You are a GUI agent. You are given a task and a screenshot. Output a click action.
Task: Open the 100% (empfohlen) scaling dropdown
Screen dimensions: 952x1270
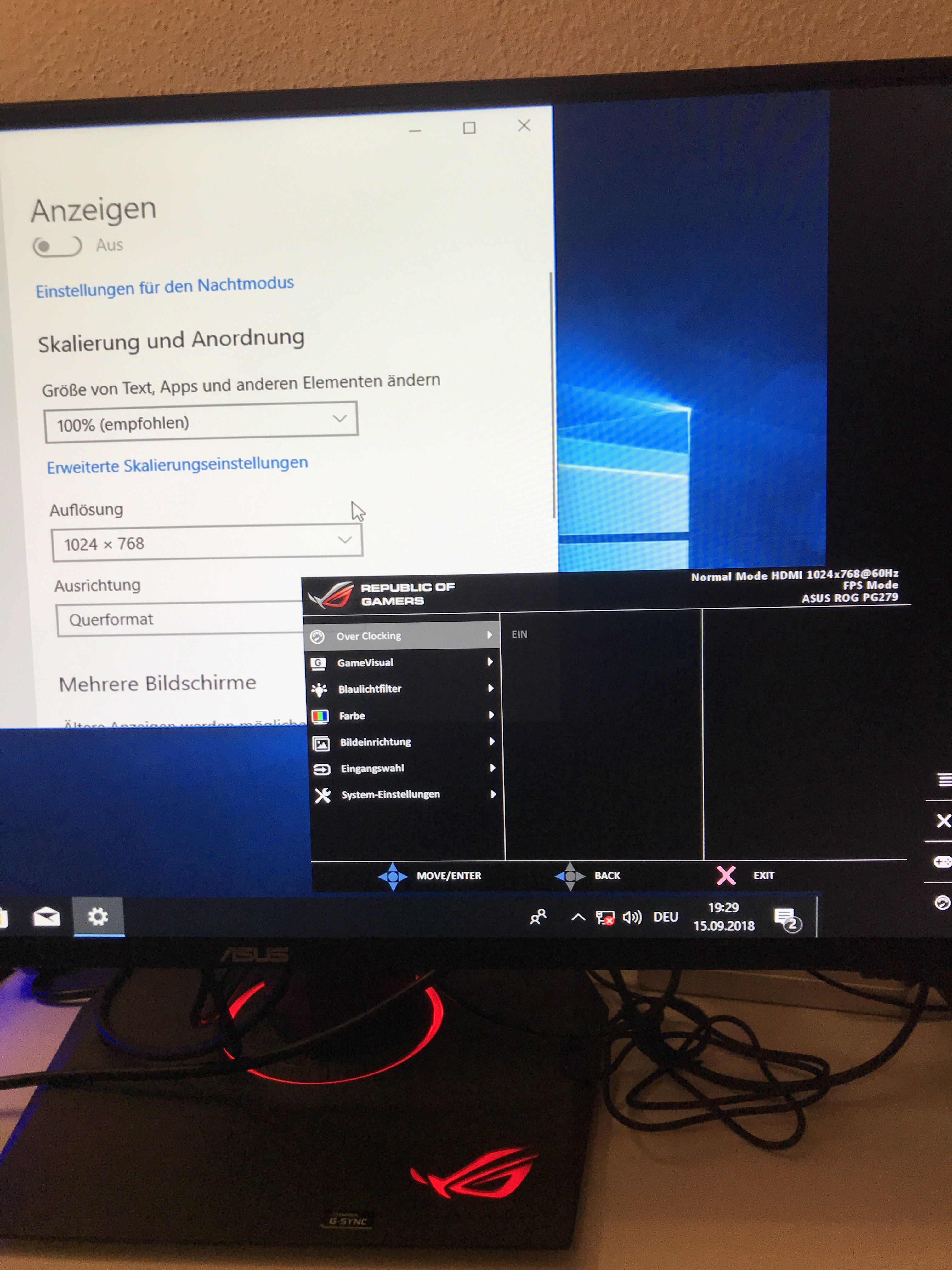[201, 423]
